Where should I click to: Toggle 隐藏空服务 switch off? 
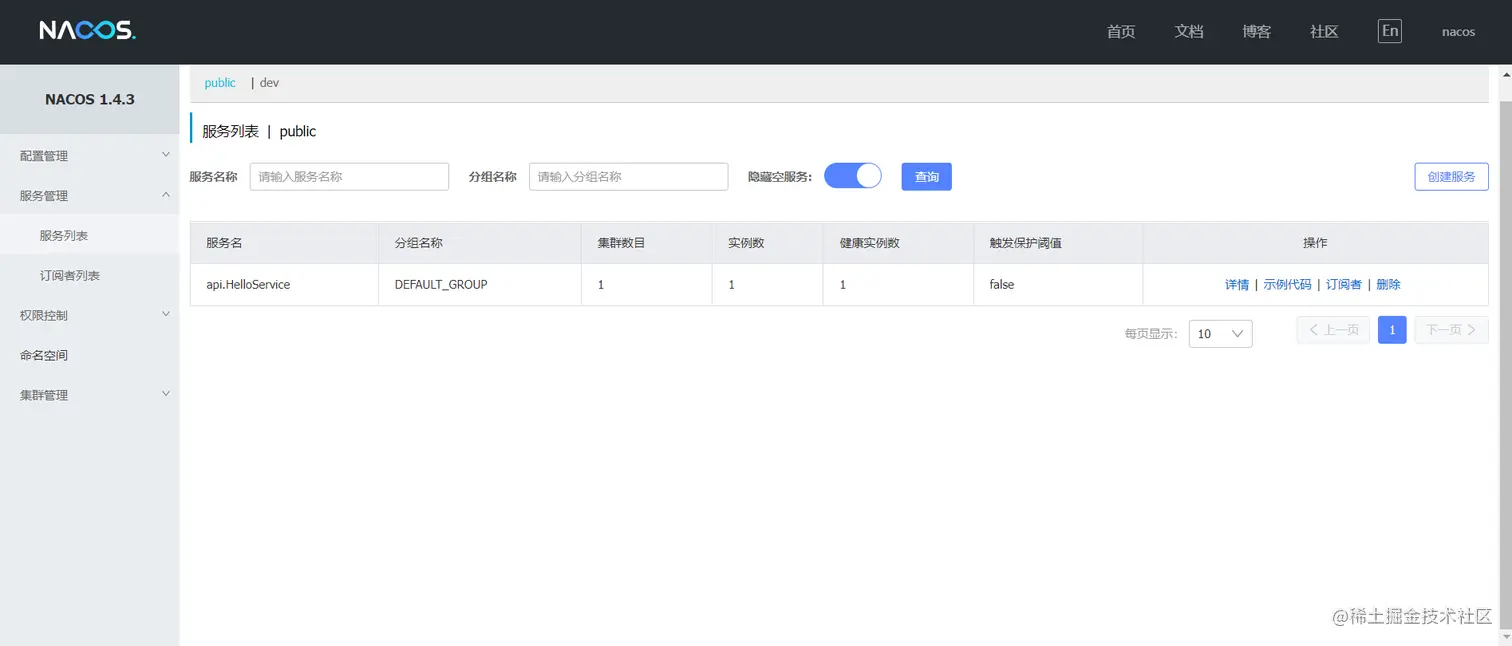pyautogui.click(x=853, y=175)
